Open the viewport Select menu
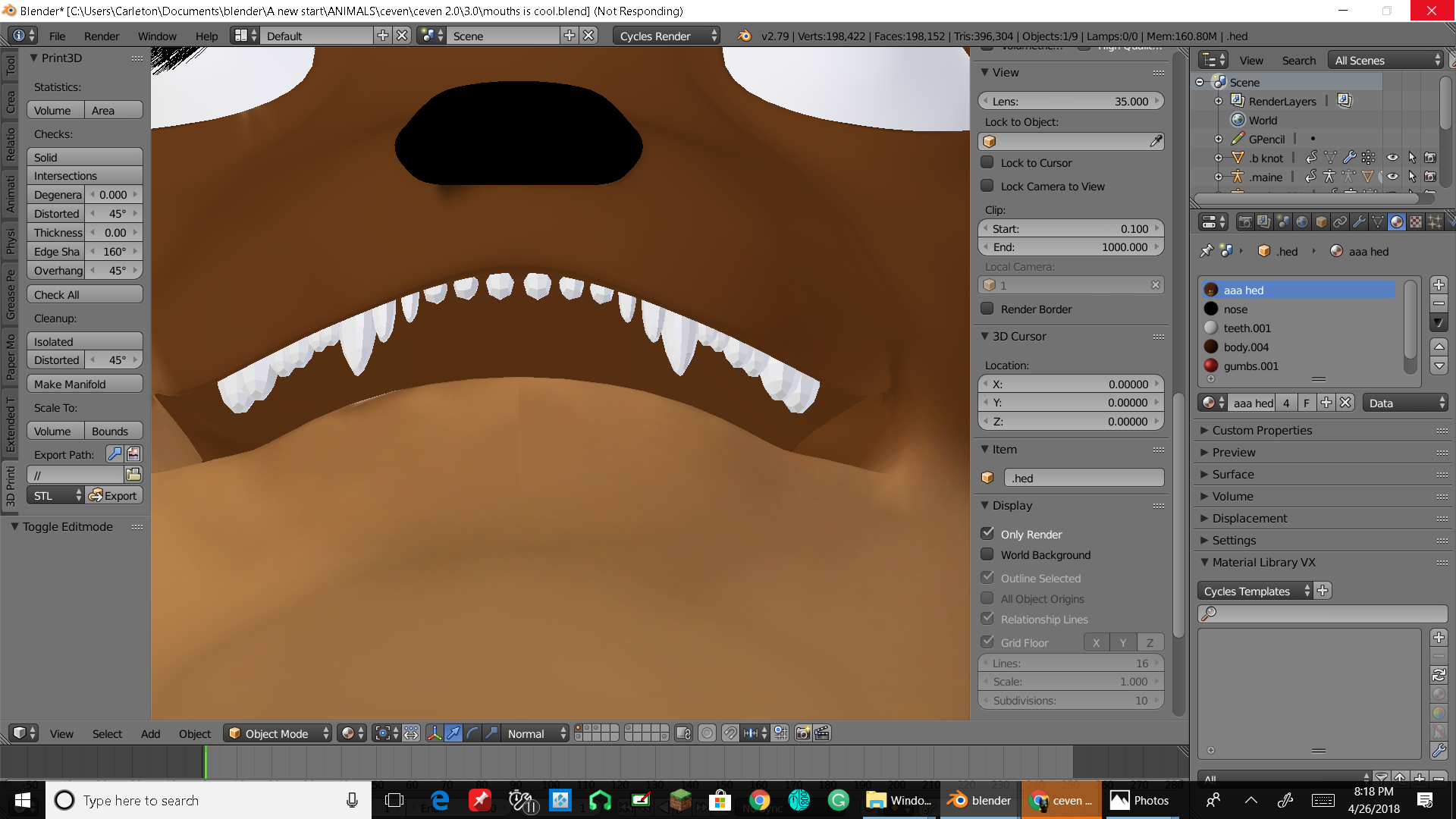This screenshot has height=819, width=1456. click(107, 733)
